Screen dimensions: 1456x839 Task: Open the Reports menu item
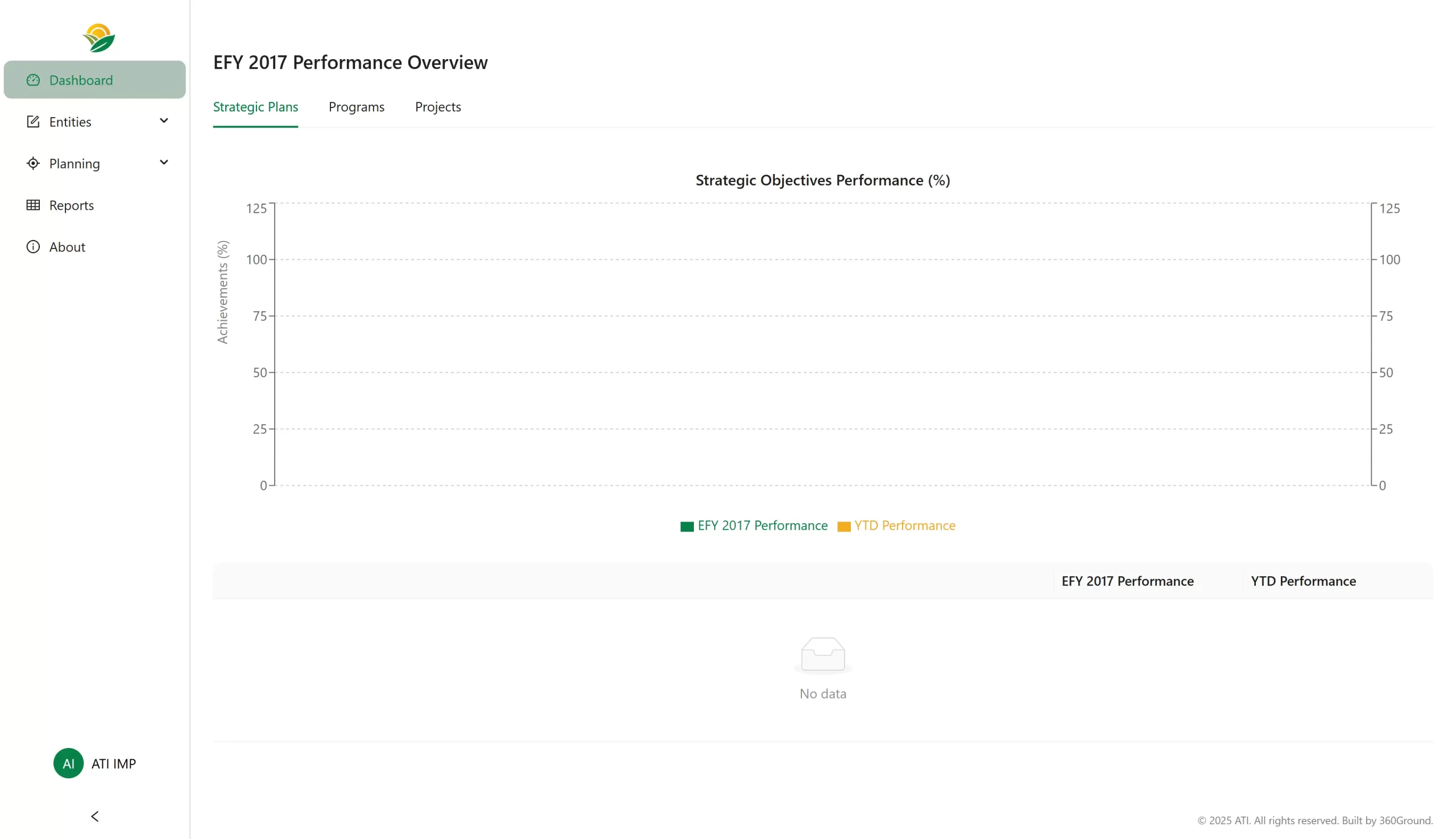pos(72,205)
